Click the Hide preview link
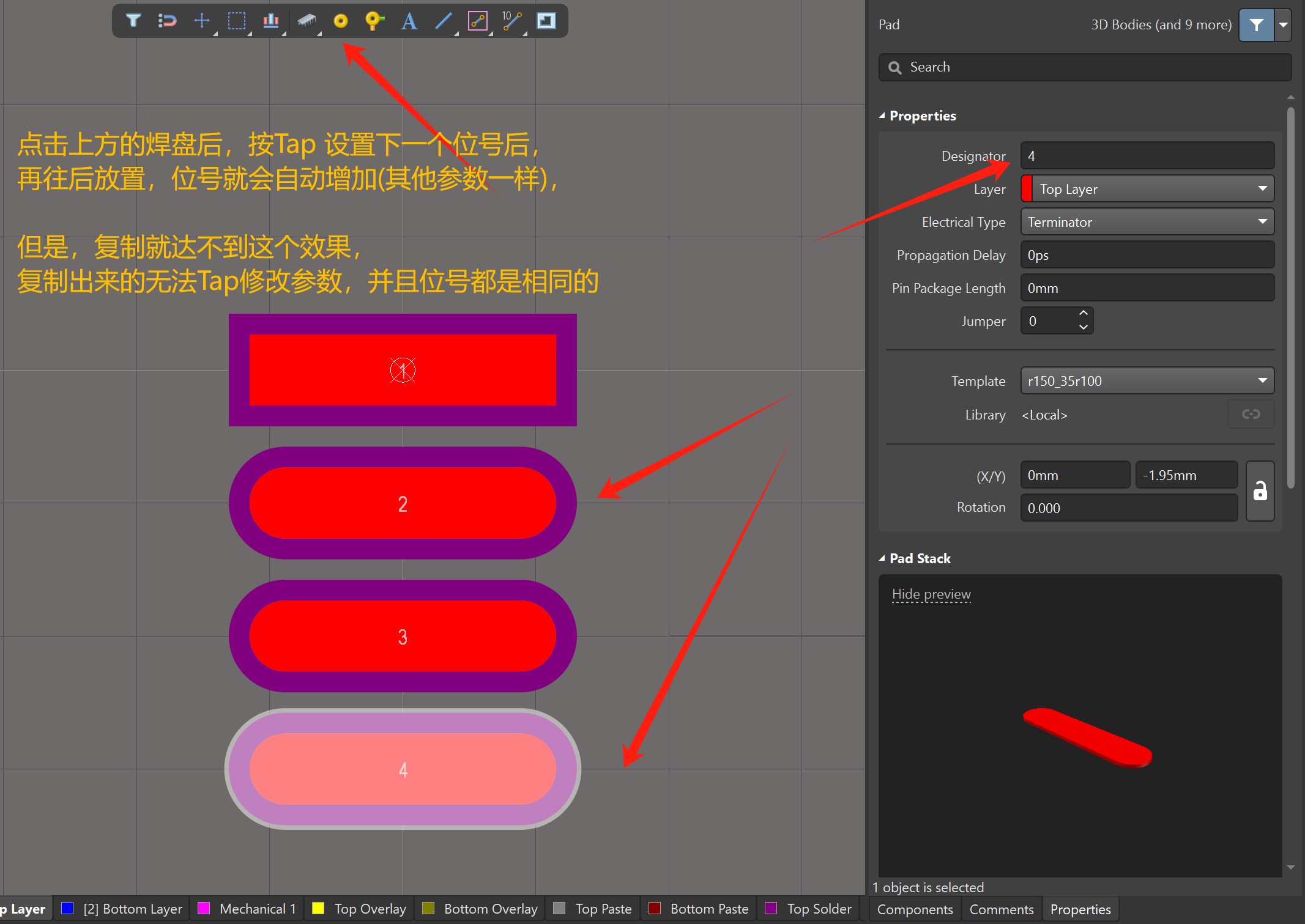The height and width of the screenshot is (924, 1305). click(931, 594)
